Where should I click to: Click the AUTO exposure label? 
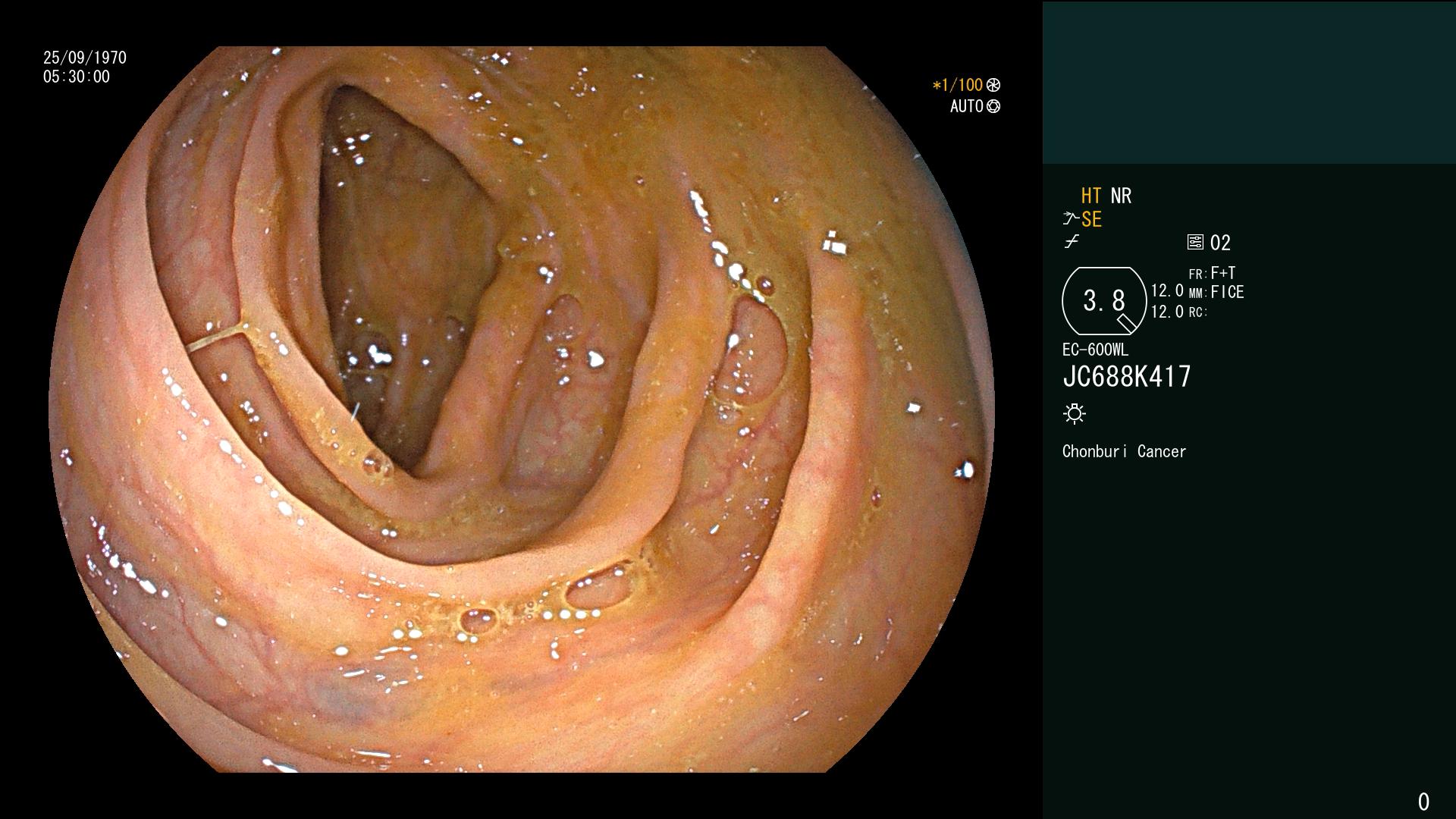pos(967,106)
